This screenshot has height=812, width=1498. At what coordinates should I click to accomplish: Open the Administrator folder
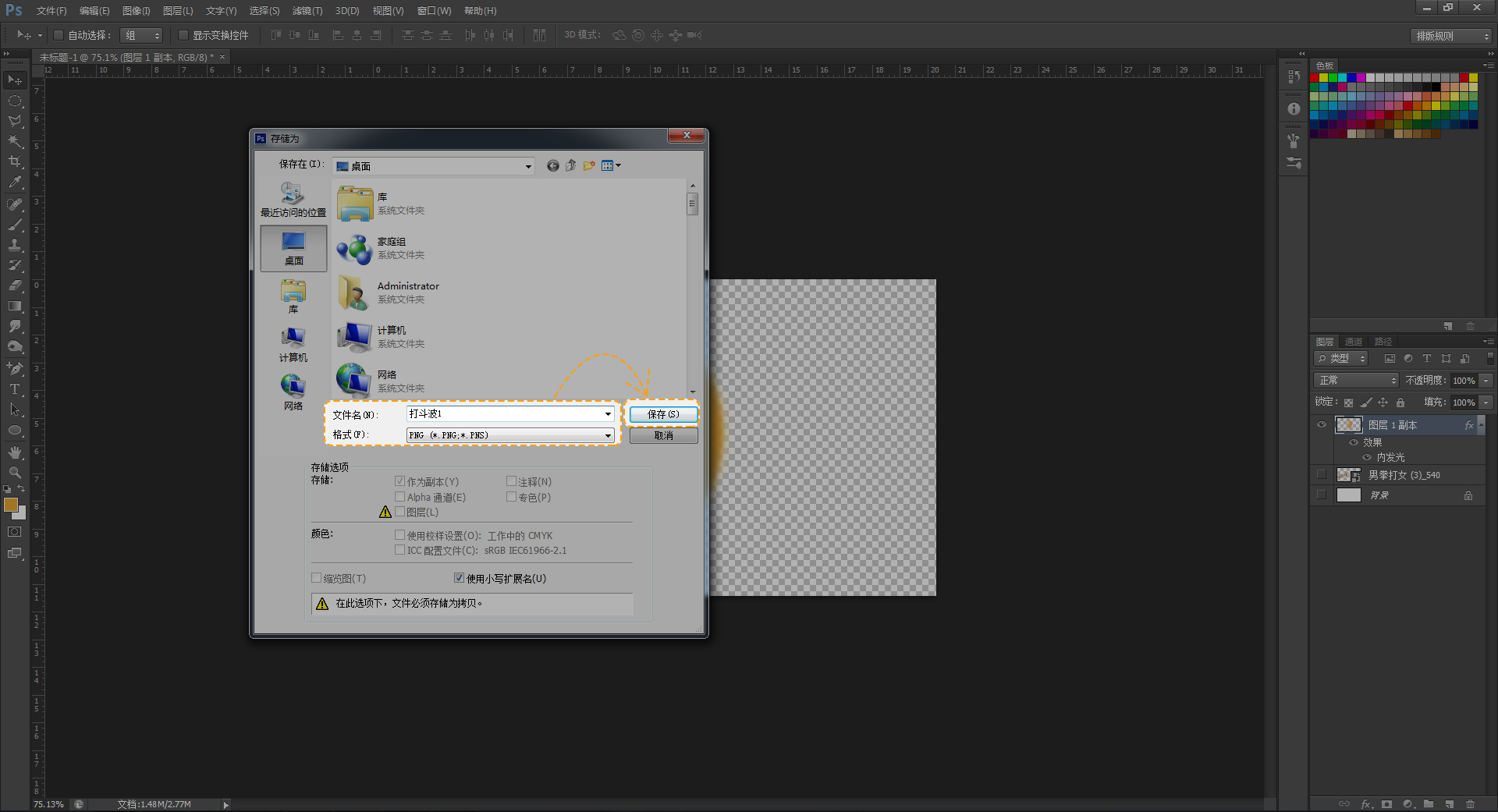click(390, 293)
